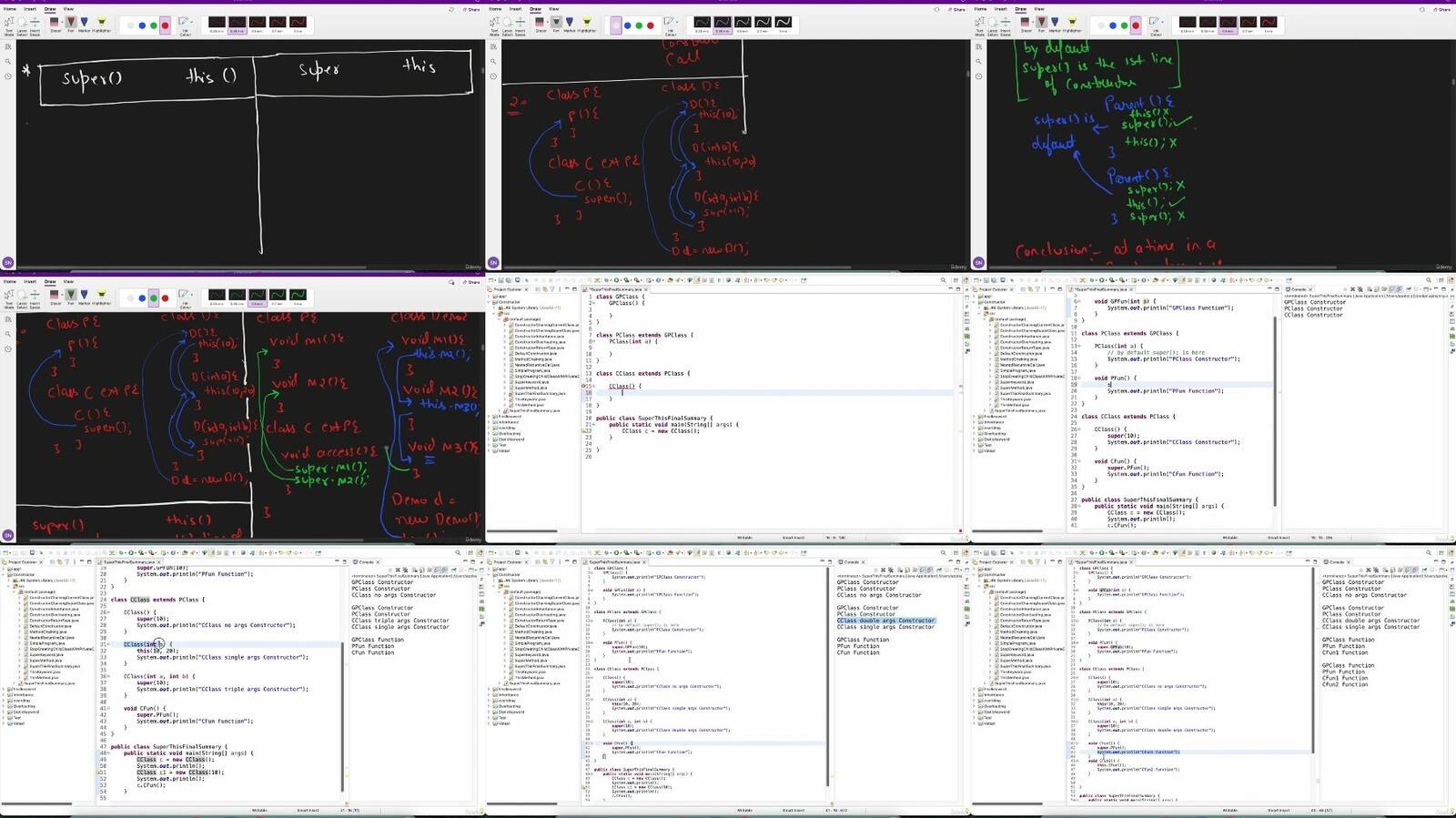Open recent notes clock icon in top-left panel
1456x818 pixels.
[x=8, y=76]
